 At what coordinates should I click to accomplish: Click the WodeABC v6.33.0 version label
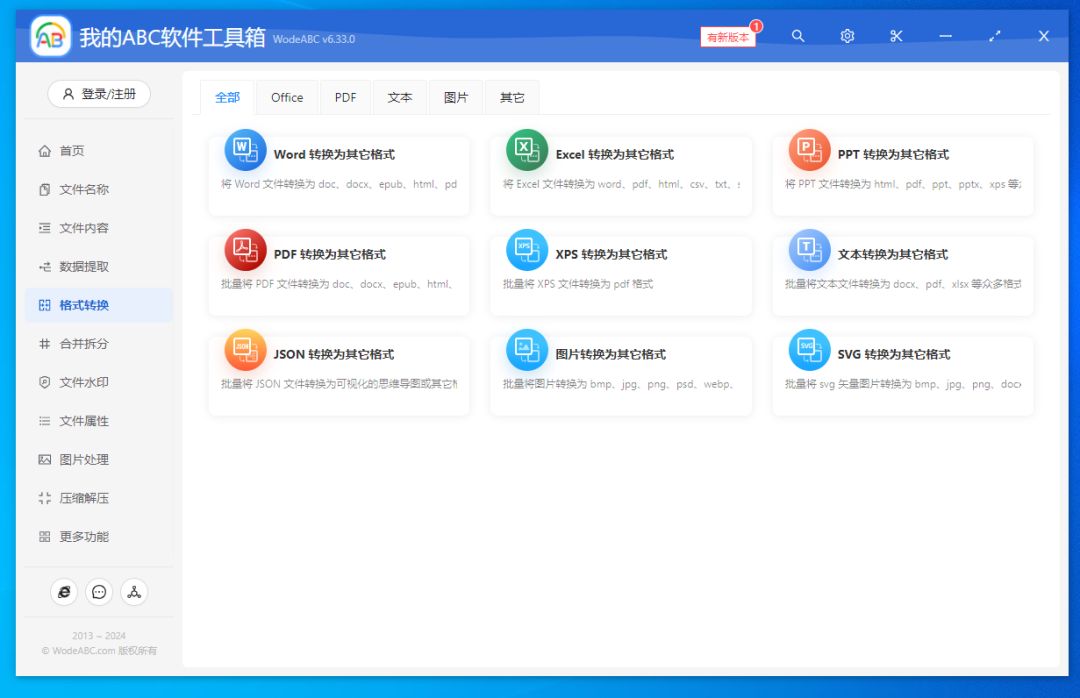(314, 39)
